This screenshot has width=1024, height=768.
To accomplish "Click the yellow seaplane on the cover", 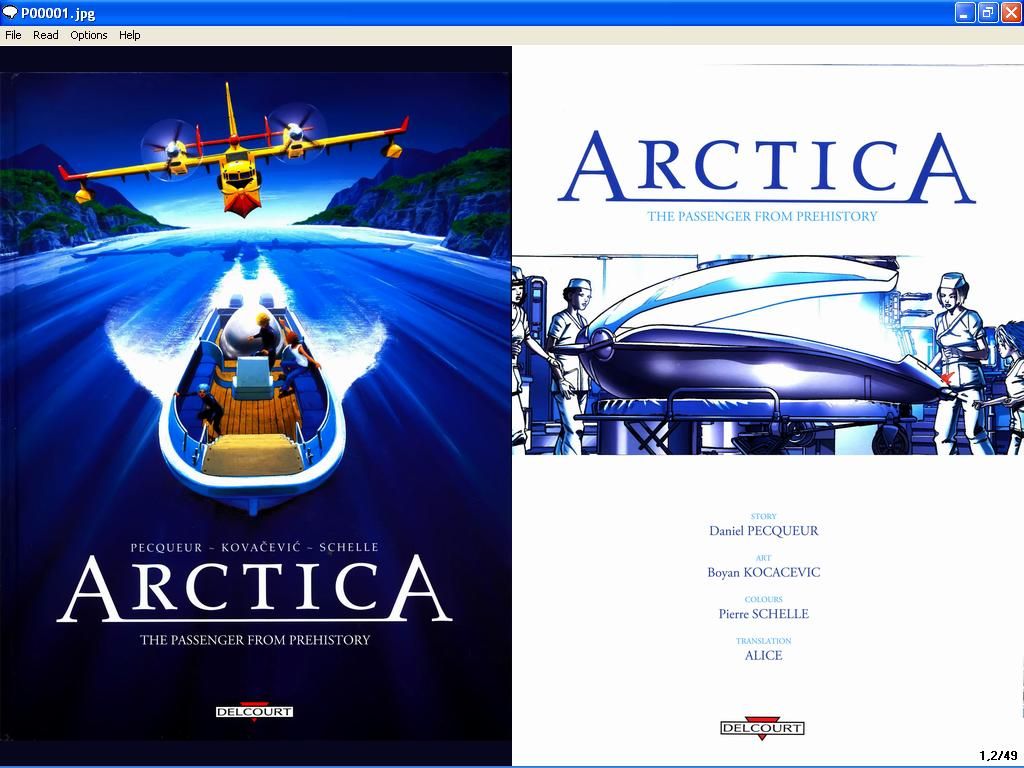I will 235,152.
